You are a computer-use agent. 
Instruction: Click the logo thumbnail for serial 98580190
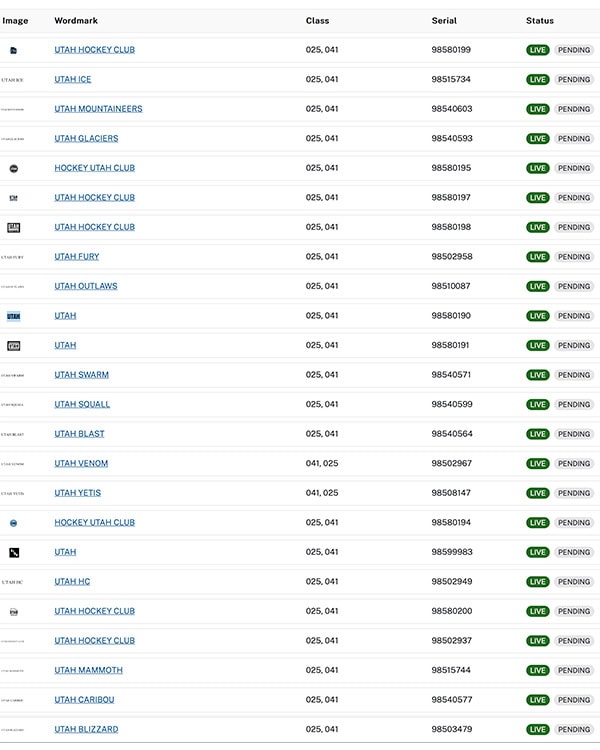click(x=13, y=316)
